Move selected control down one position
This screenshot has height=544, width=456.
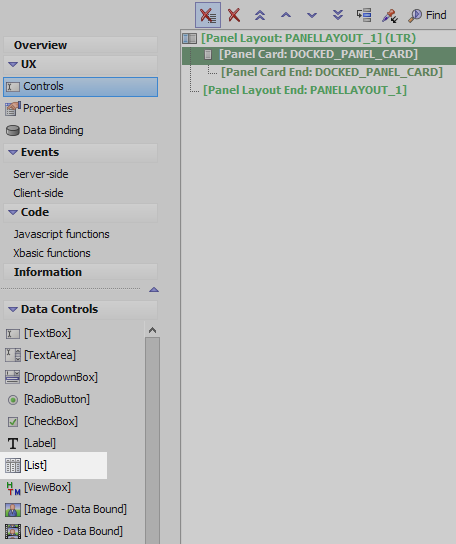312,15
